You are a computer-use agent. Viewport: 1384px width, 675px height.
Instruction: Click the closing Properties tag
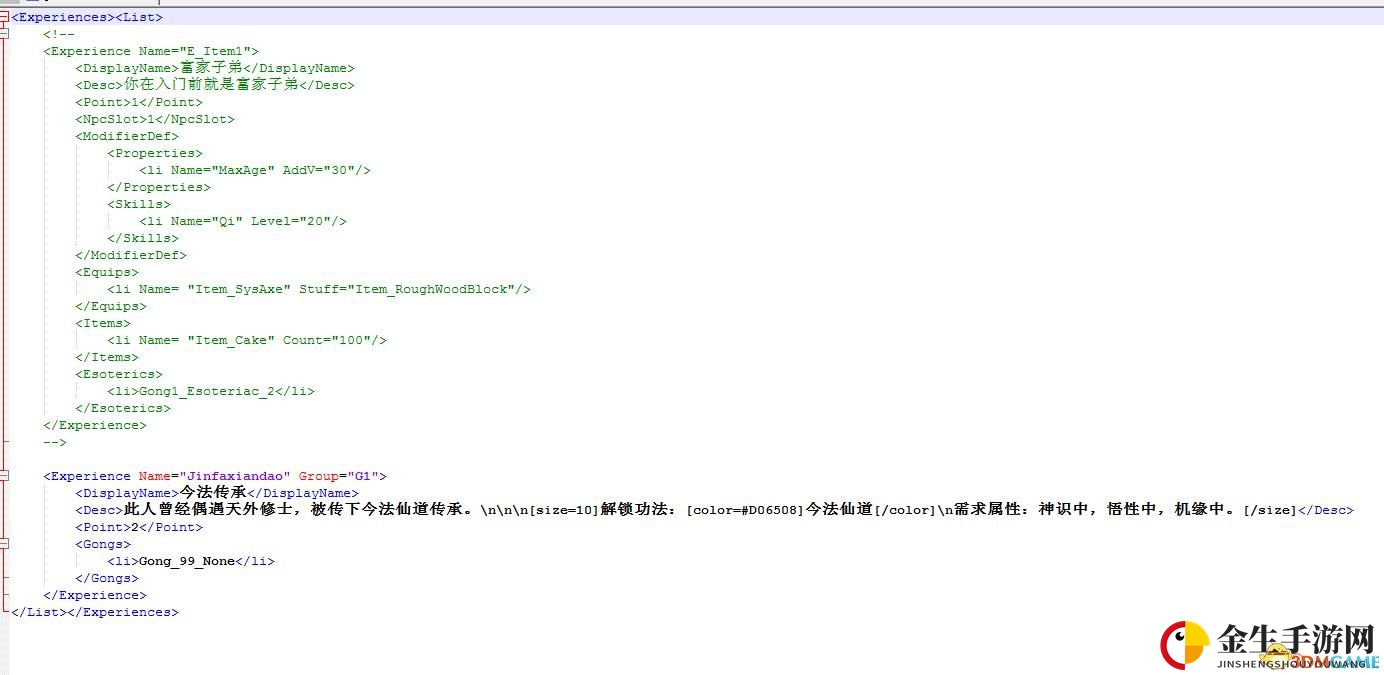[159, 187]
